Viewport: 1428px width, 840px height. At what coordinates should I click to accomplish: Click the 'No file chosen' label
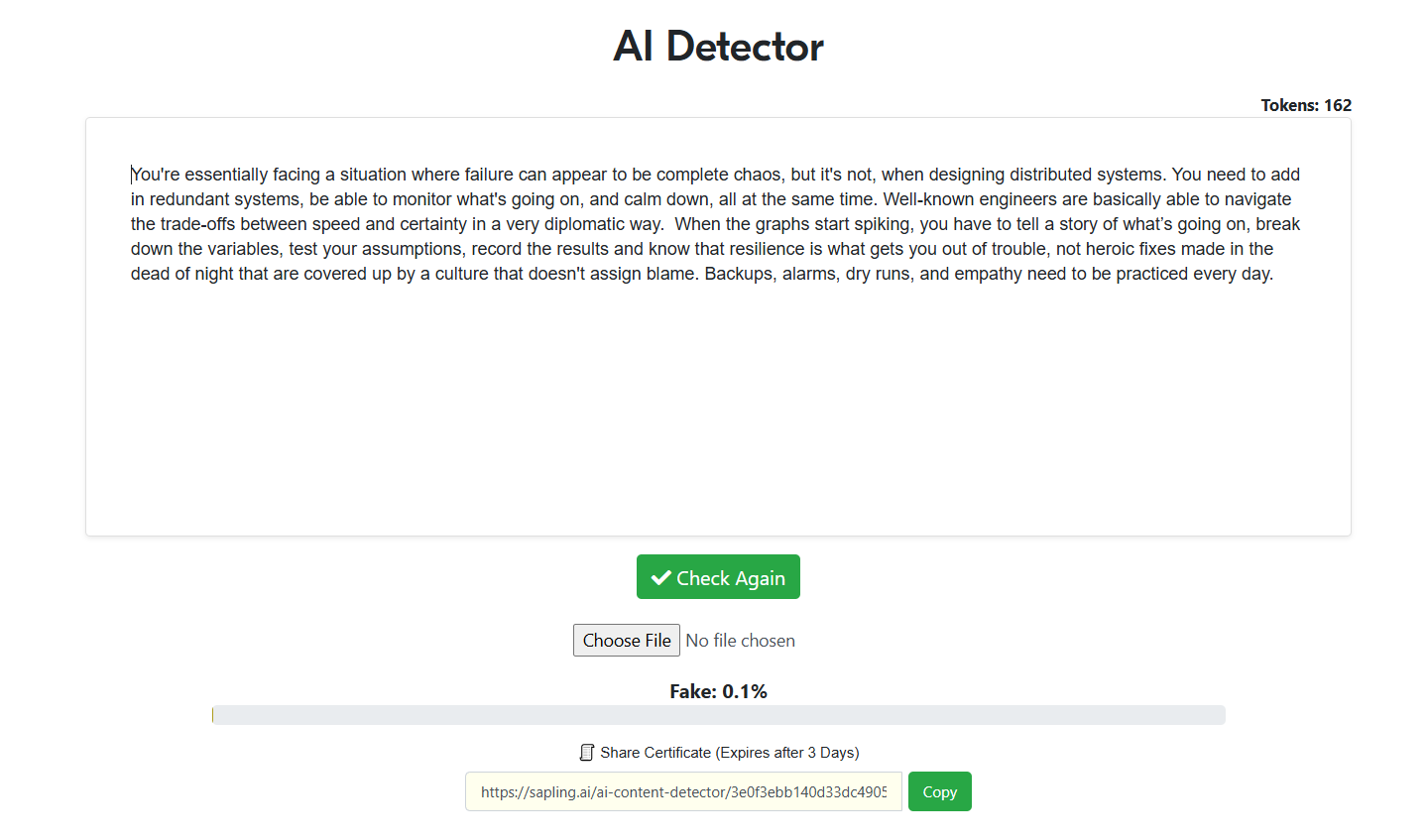740,641
